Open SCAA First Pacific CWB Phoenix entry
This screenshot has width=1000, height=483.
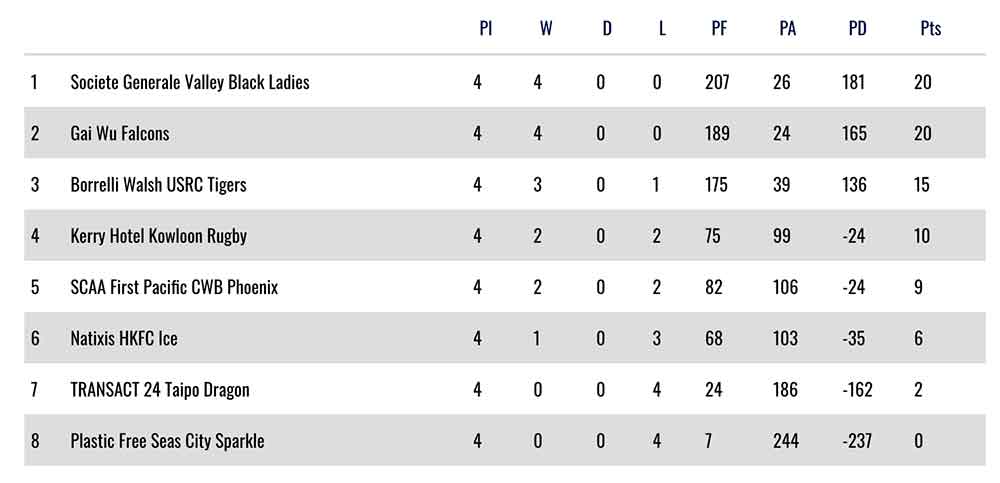[x=174, y=287]
